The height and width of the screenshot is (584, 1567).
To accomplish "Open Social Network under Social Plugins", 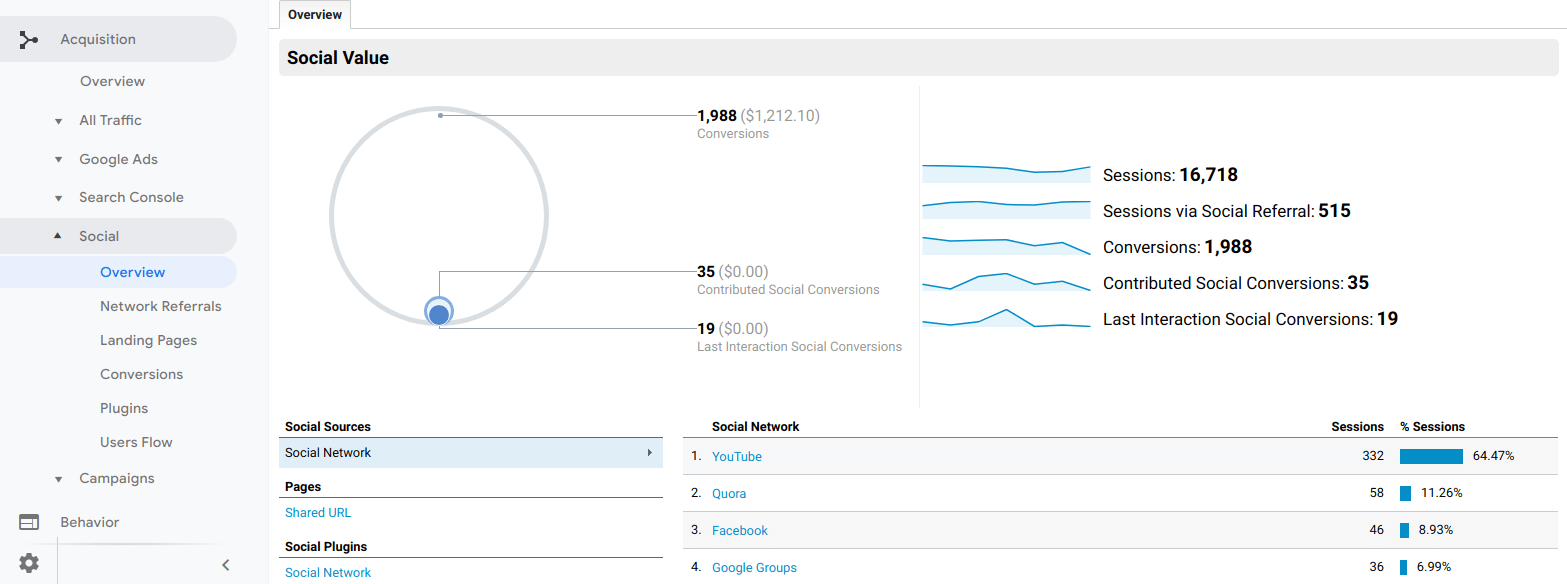I will (x=328, y=572).
